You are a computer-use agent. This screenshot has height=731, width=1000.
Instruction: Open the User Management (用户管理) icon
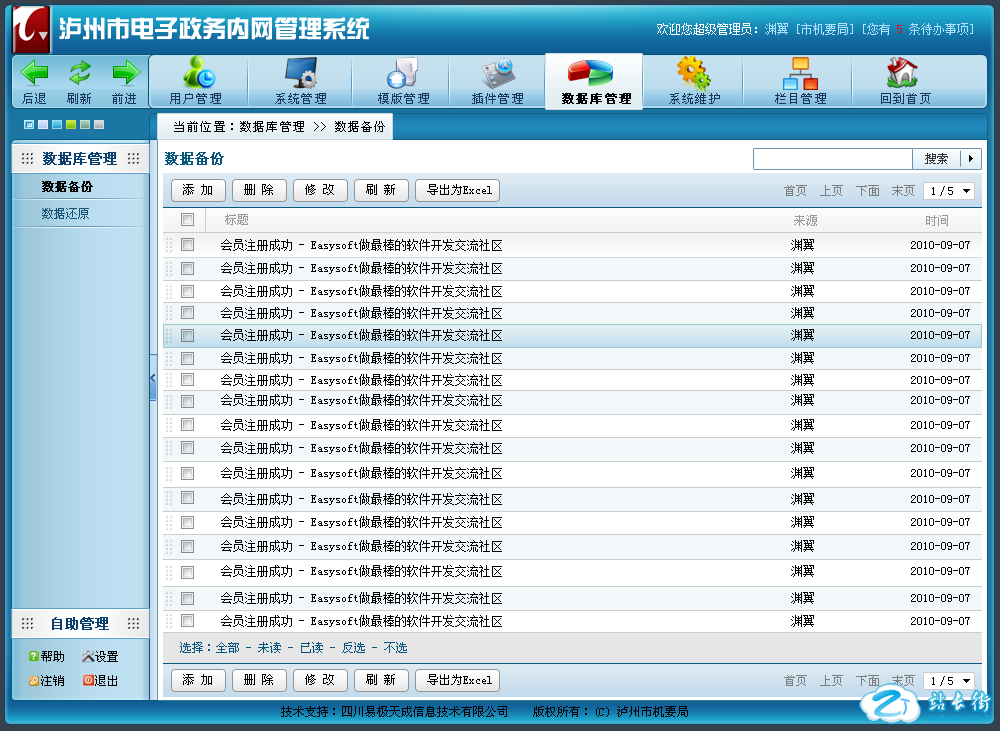tap(197, 73)
